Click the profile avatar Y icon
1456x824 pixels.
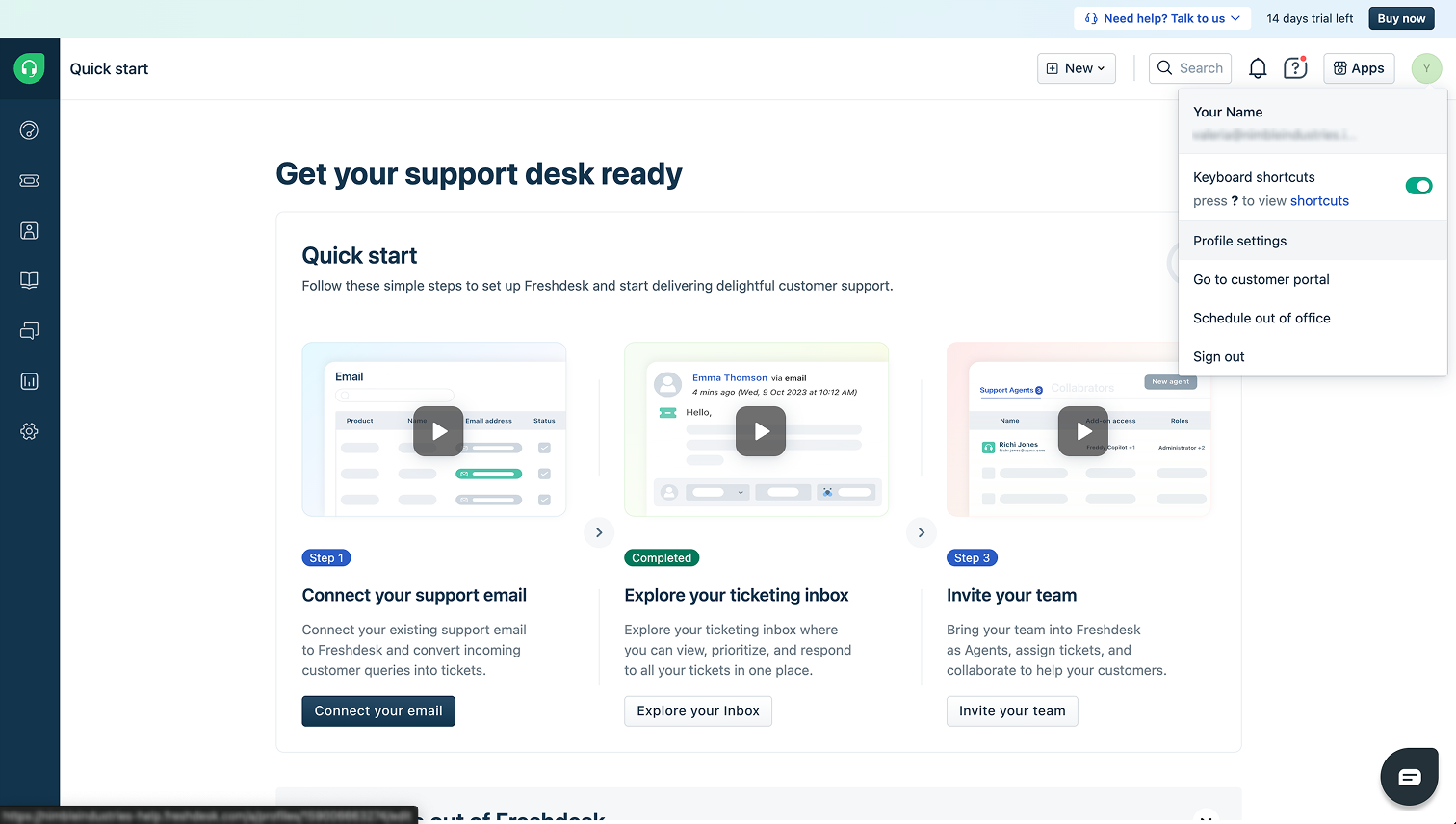click(x=1426, y=68)
